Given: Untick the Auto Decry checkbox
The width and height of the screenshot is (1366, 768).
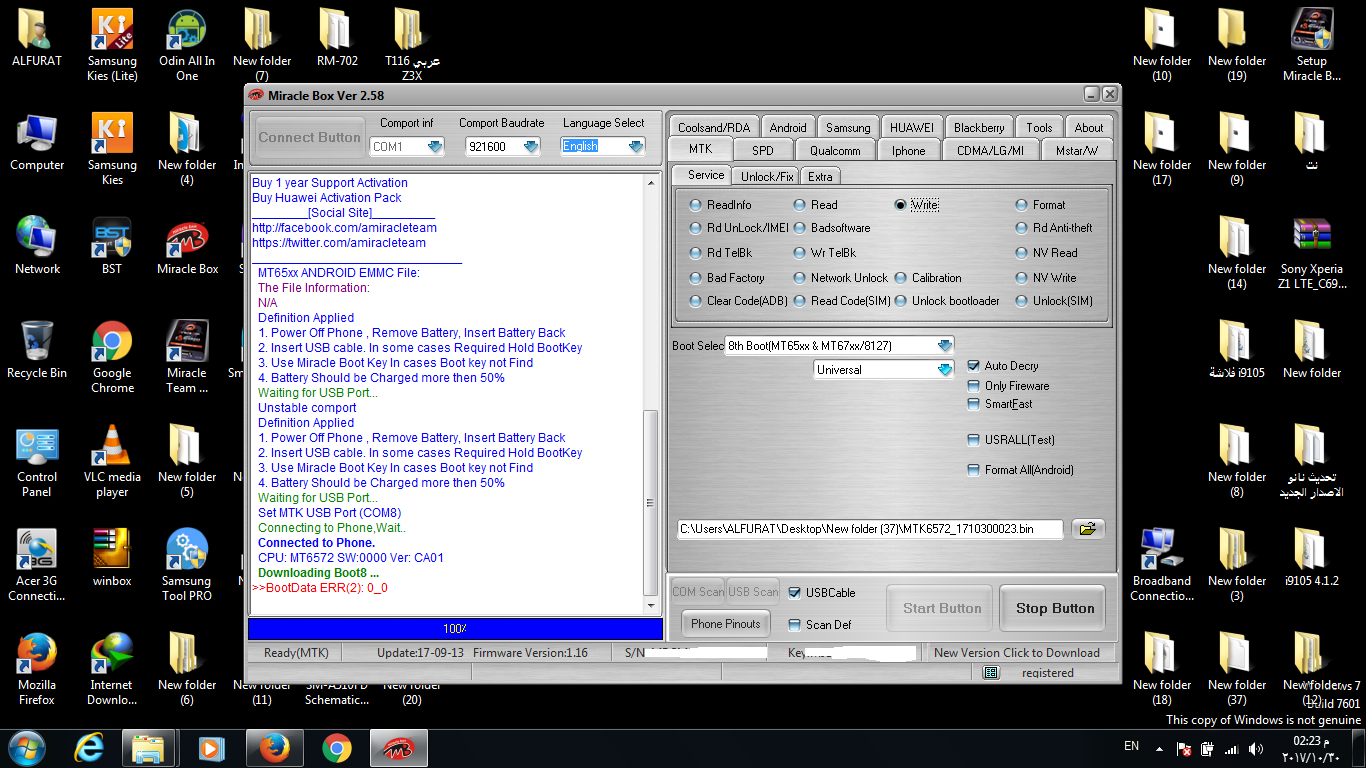Looking at the screenshot, I should [x=1003, y=366].
